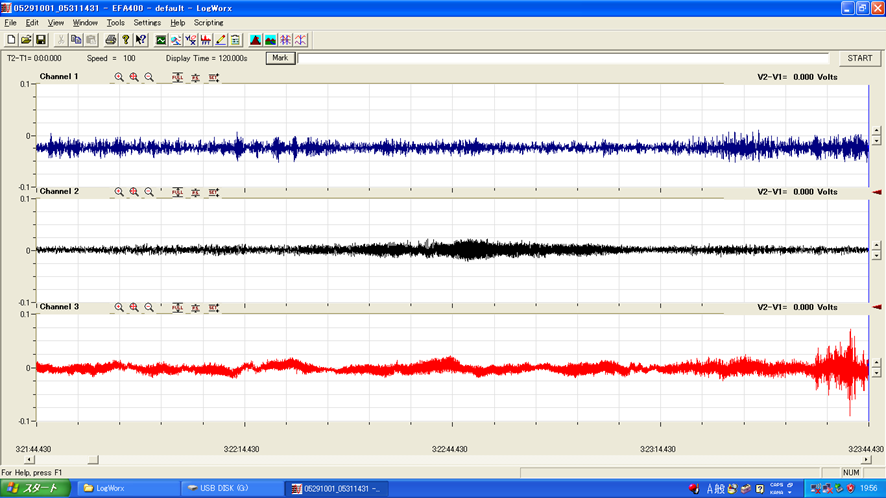Click the yellow question mark help icon

coord(125,40)
